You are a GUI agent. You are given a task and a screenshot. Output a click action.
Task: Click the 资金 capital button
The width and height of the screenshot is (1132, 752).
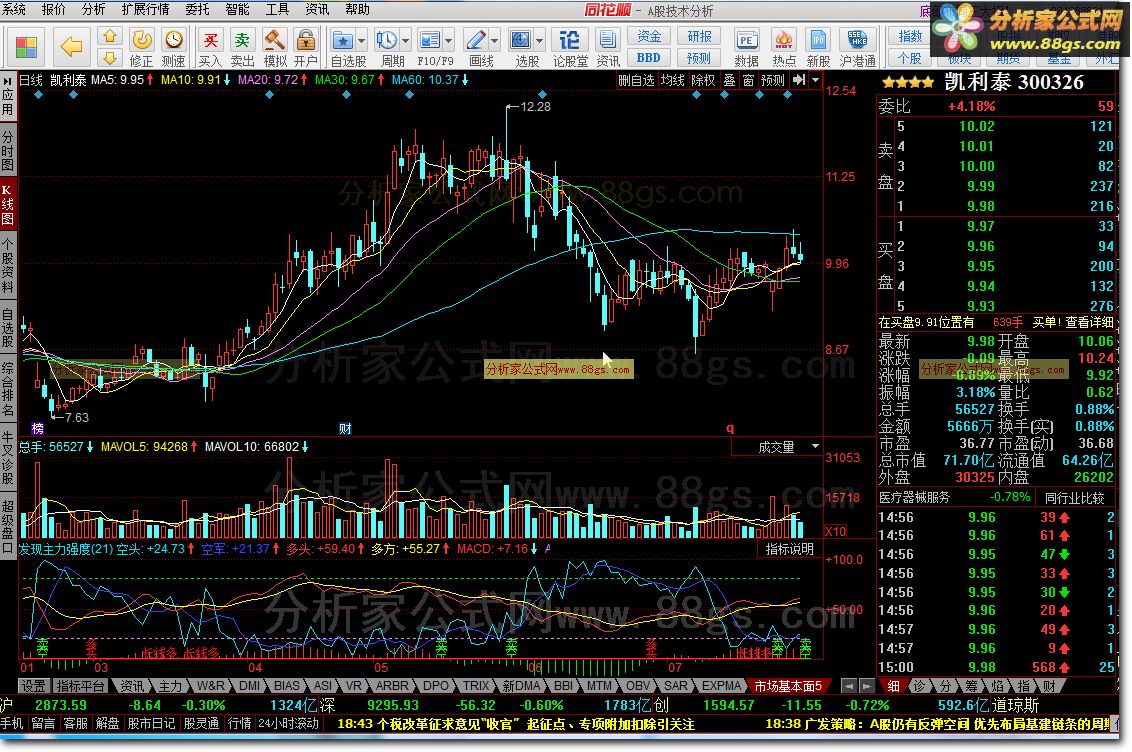[x=648, y=36]
